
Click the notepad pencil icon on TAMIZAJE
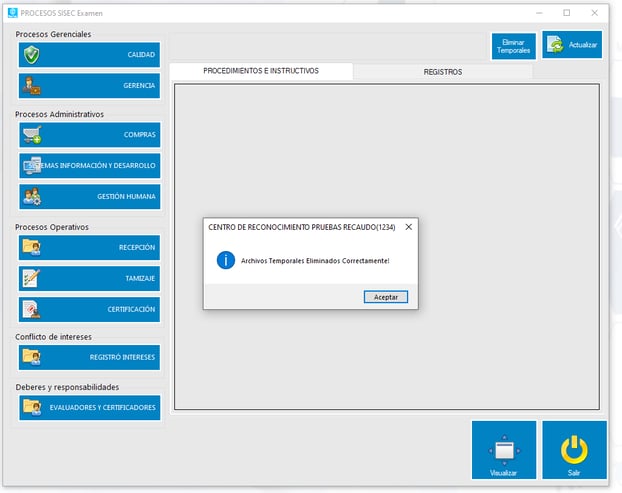coord(31,278)
